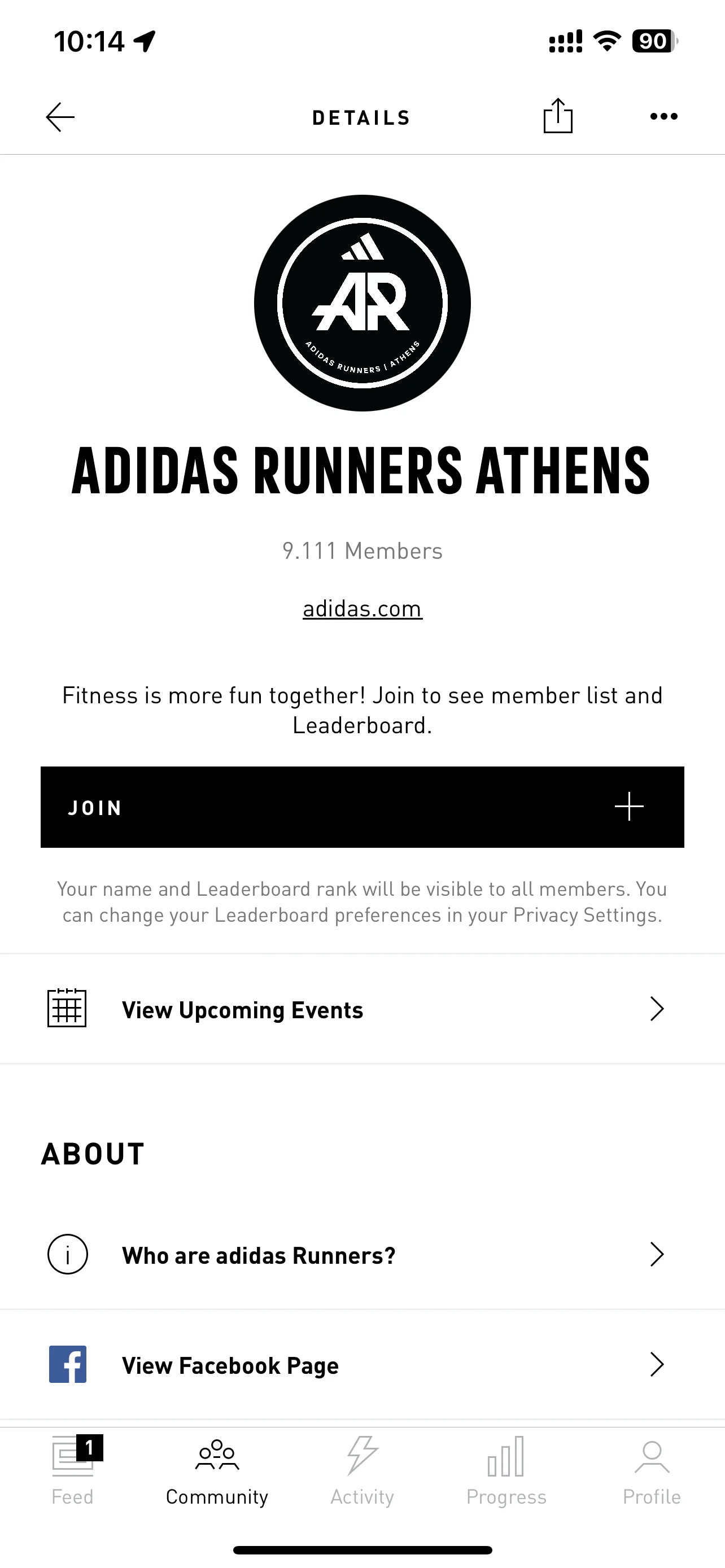725x1568 pixels.
Task: Tap the battery indicator in status bar
Action: [x=655, y=41]
